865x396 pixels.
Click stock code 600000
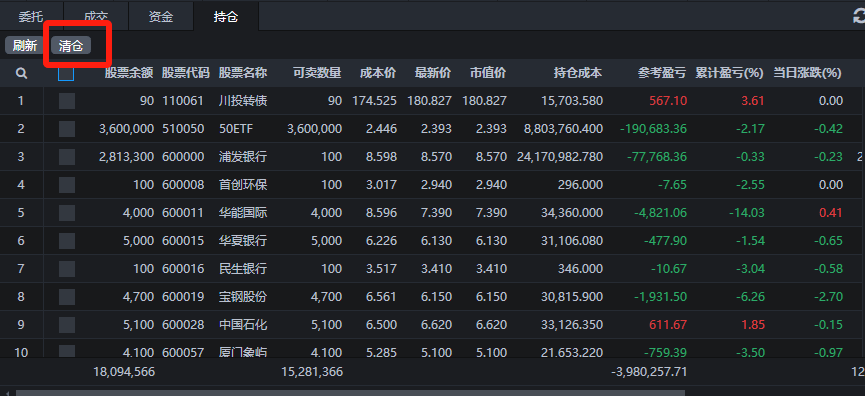pyautogui.click(x=183, y=157)
